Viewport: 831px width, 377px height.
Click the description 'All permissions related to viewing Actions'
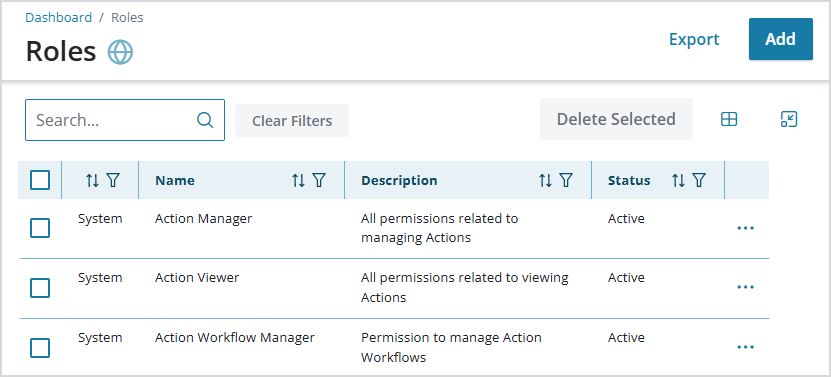click(x=465, y=287)
